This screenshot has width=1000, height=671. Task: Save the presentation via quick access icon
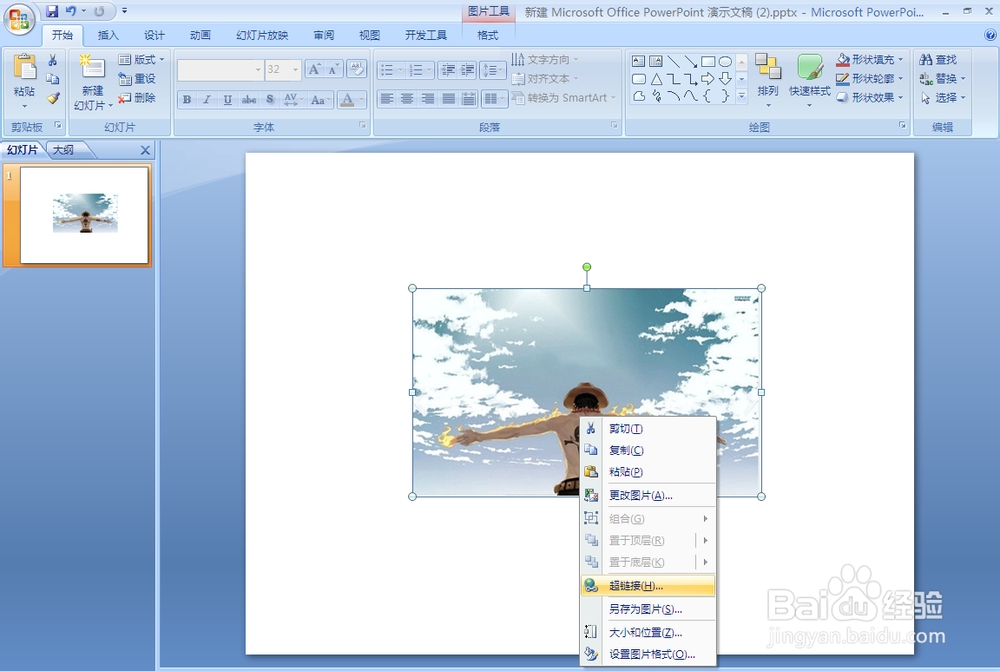52,11
